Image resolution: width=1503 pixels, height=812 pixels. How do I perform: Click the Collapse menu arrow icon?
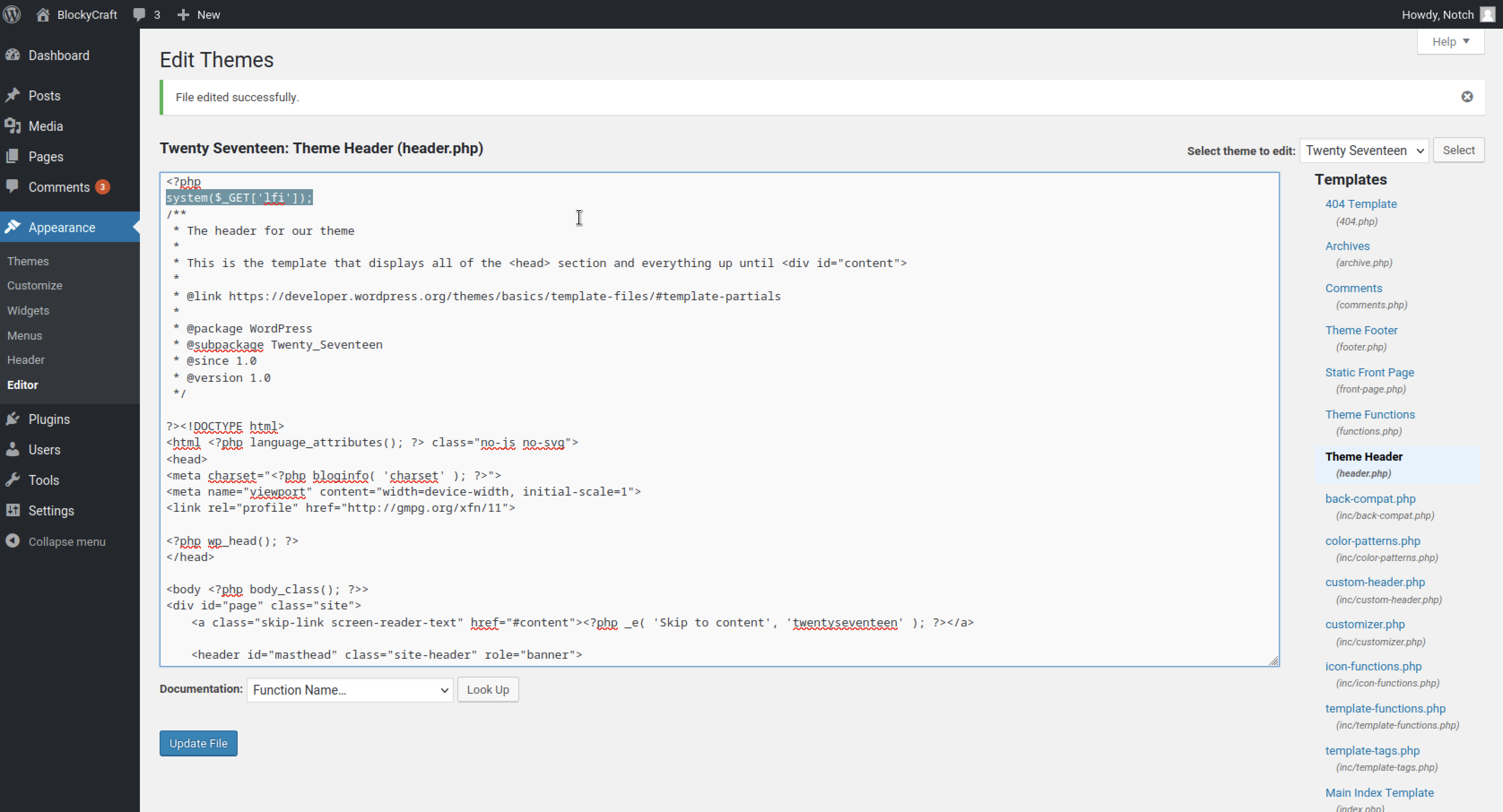tap(13, 541)
